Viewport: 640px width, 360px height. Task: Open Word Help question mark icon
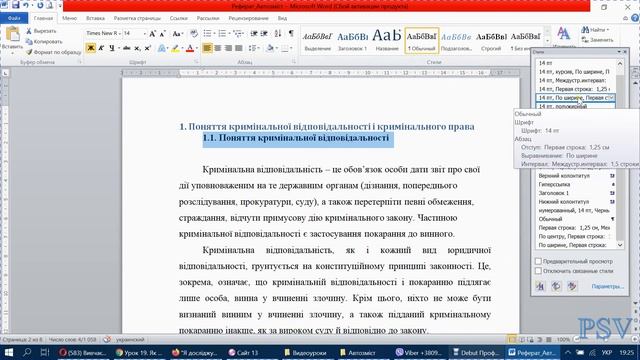[635, 18]
